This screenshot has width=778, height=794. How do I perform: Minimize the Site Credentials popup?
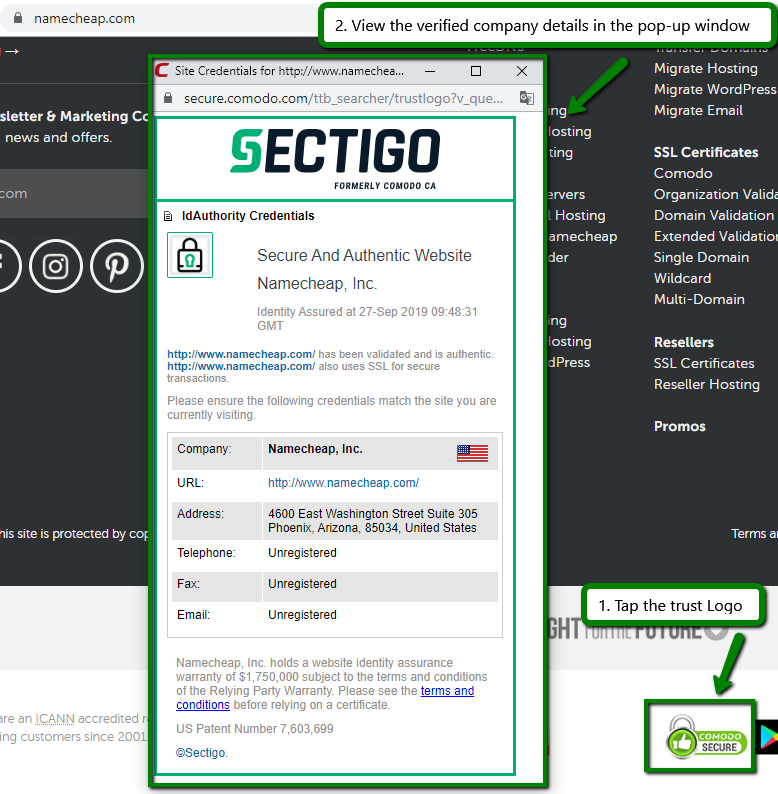(x=430, y=71)
